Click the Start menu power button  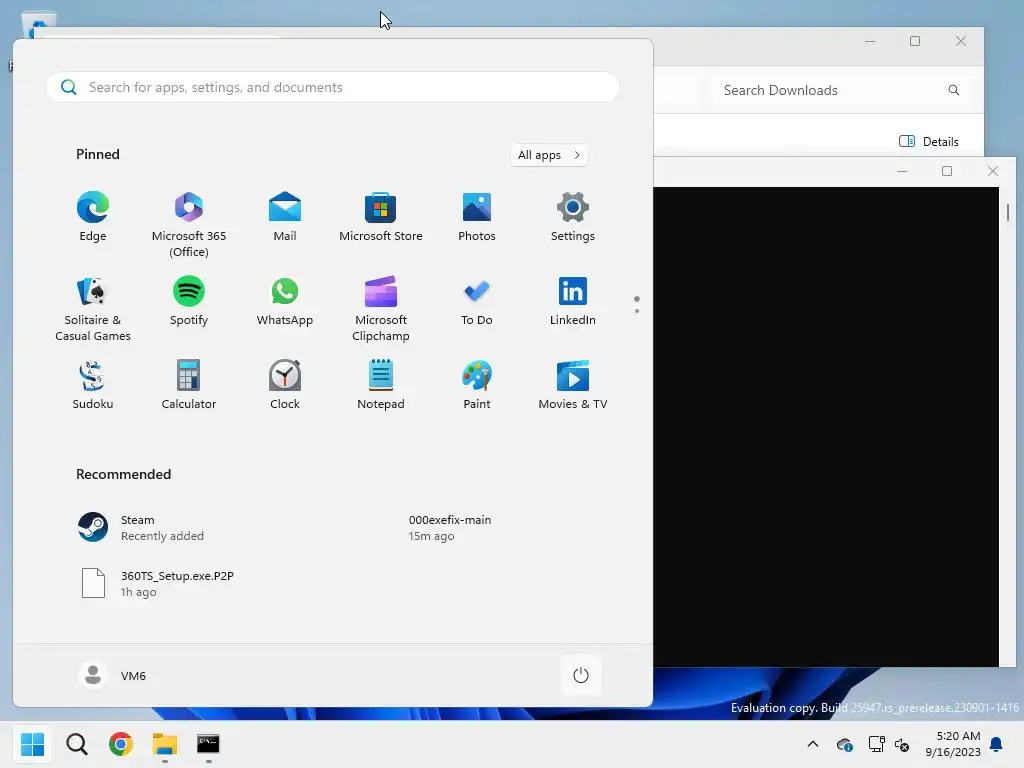pyautogui.click(x=581, y=675)
